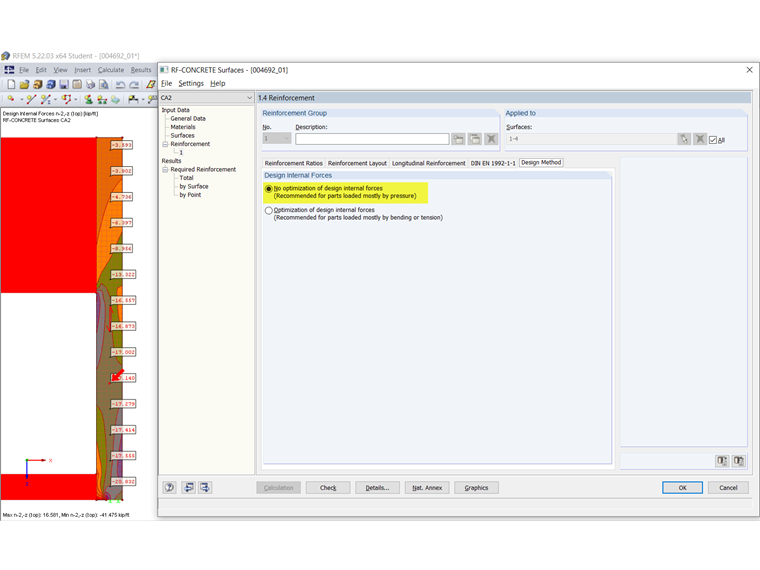Toggle the All surfaces checkbox

point(712,140)
